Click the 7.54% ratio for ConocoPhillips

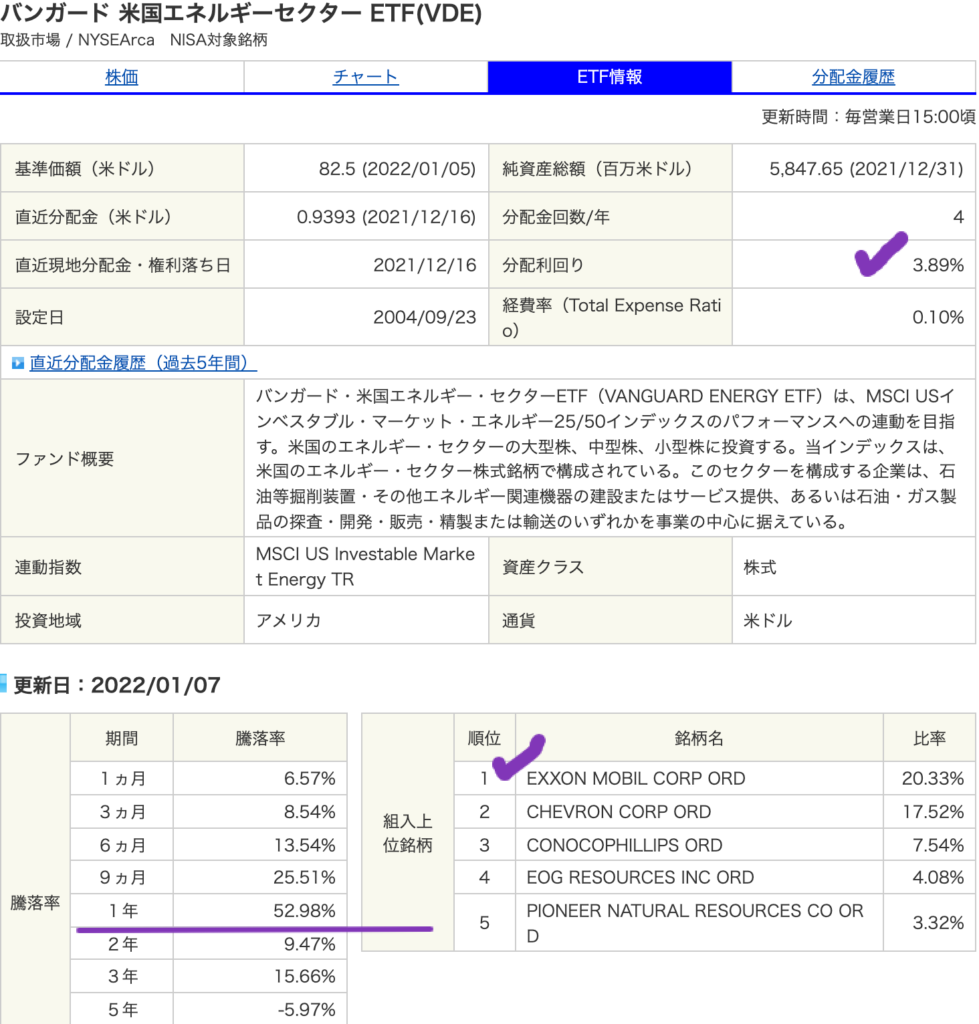click(x=938, y=845)
